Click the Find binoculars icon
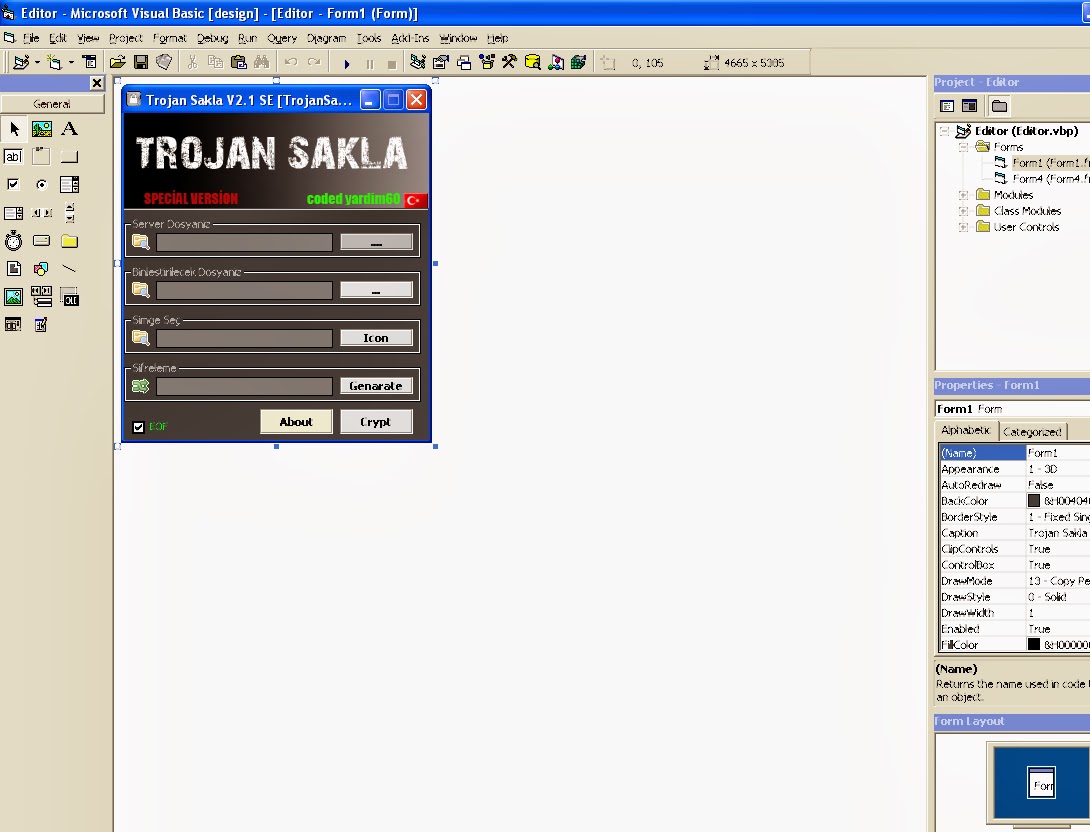Viewport: 1090px width, 832px height. coord(261,63)
